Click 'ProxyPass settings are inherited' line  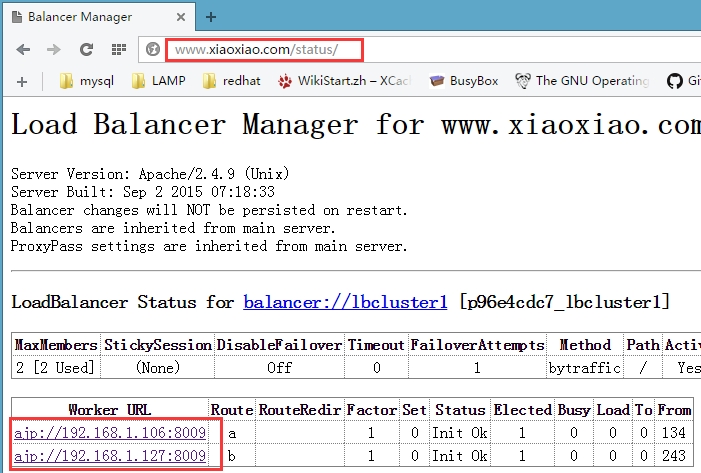click(x=209, y=246)
